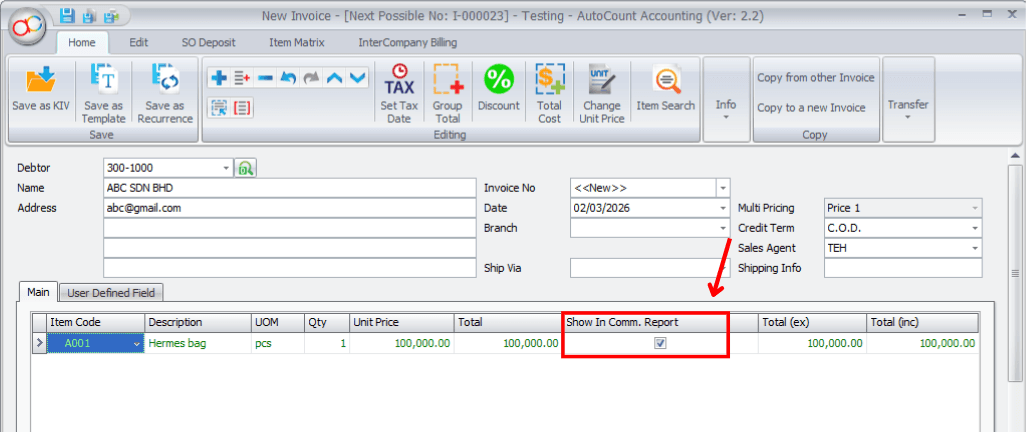This screenshot has width=1026, height=432.
Task: Move the row down with the blue down chevron
Action: 357,78
